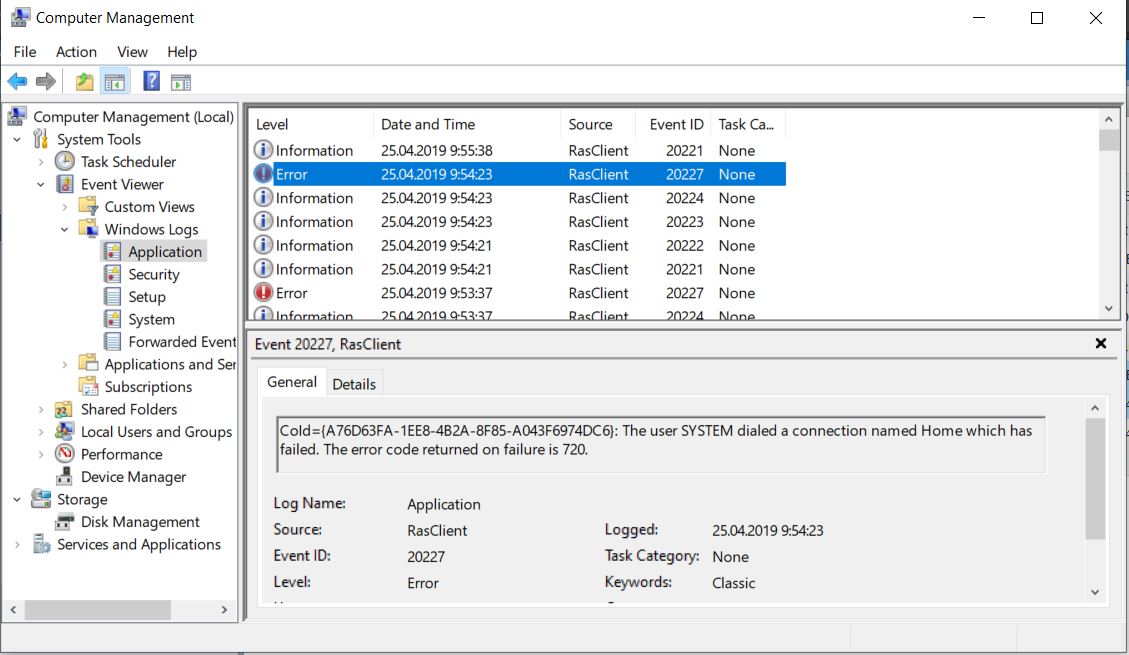Select the Services and Applications icon

[x=41, y=544]
